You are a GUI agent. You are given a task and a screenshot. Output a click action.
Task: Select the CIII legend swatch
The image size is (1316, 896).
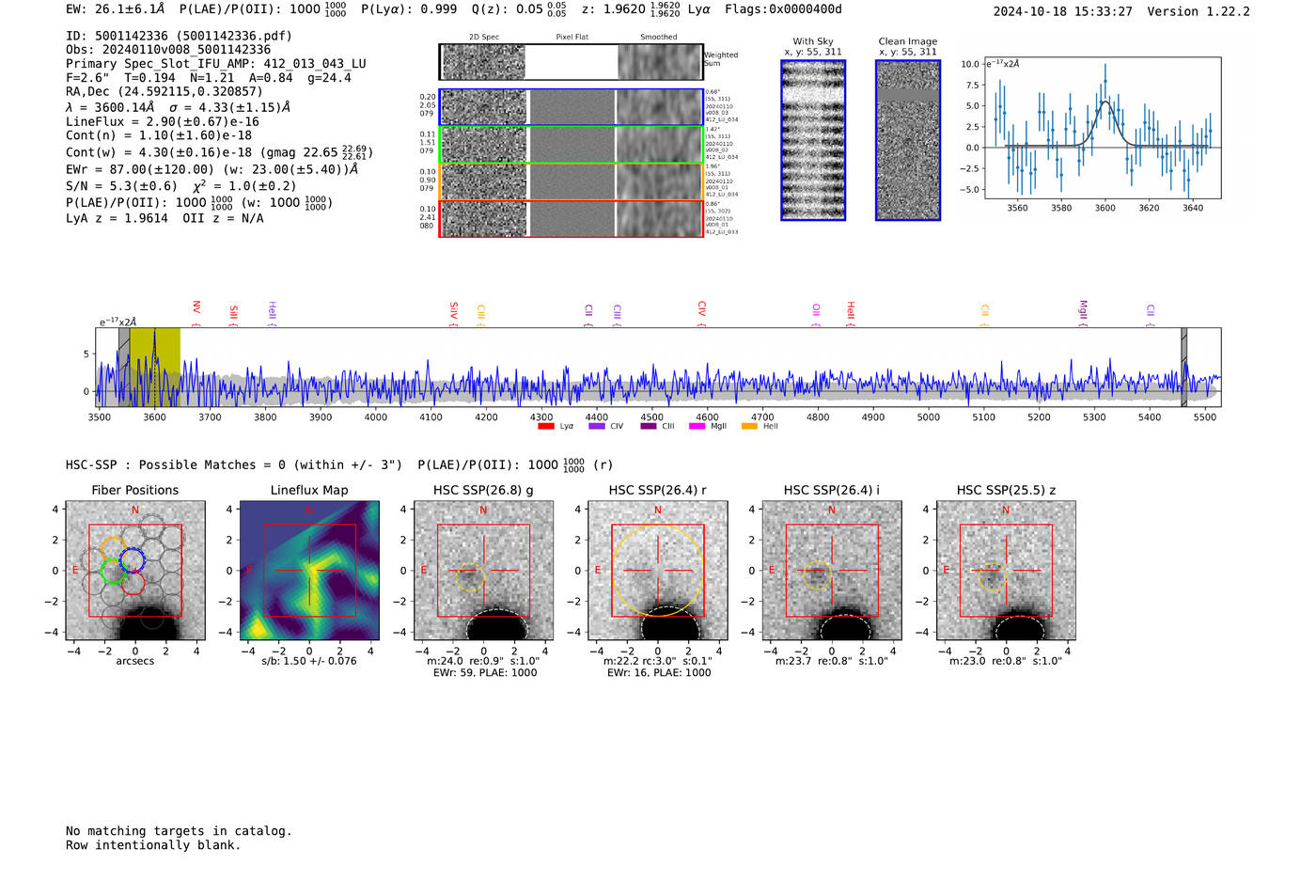click(649, 427)
